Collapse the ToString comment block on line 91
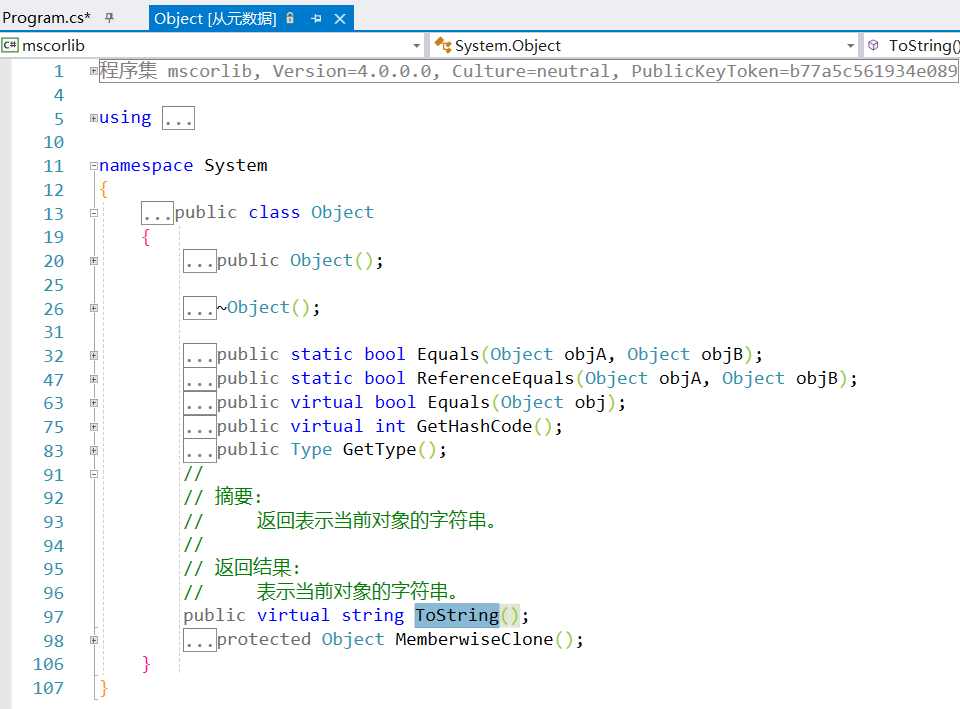Image resolution: width=960 pixels, height=709 pixels. tap(94, 474)
